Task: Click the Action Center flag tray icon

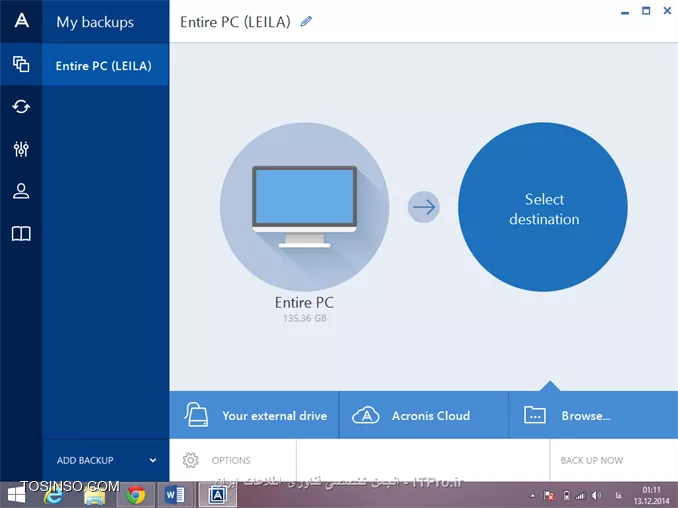Action: click(549, 496)
